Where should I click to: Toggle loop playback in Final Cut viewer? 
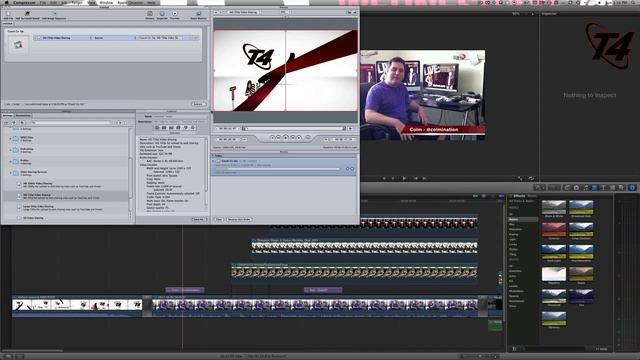click(531, 178)
